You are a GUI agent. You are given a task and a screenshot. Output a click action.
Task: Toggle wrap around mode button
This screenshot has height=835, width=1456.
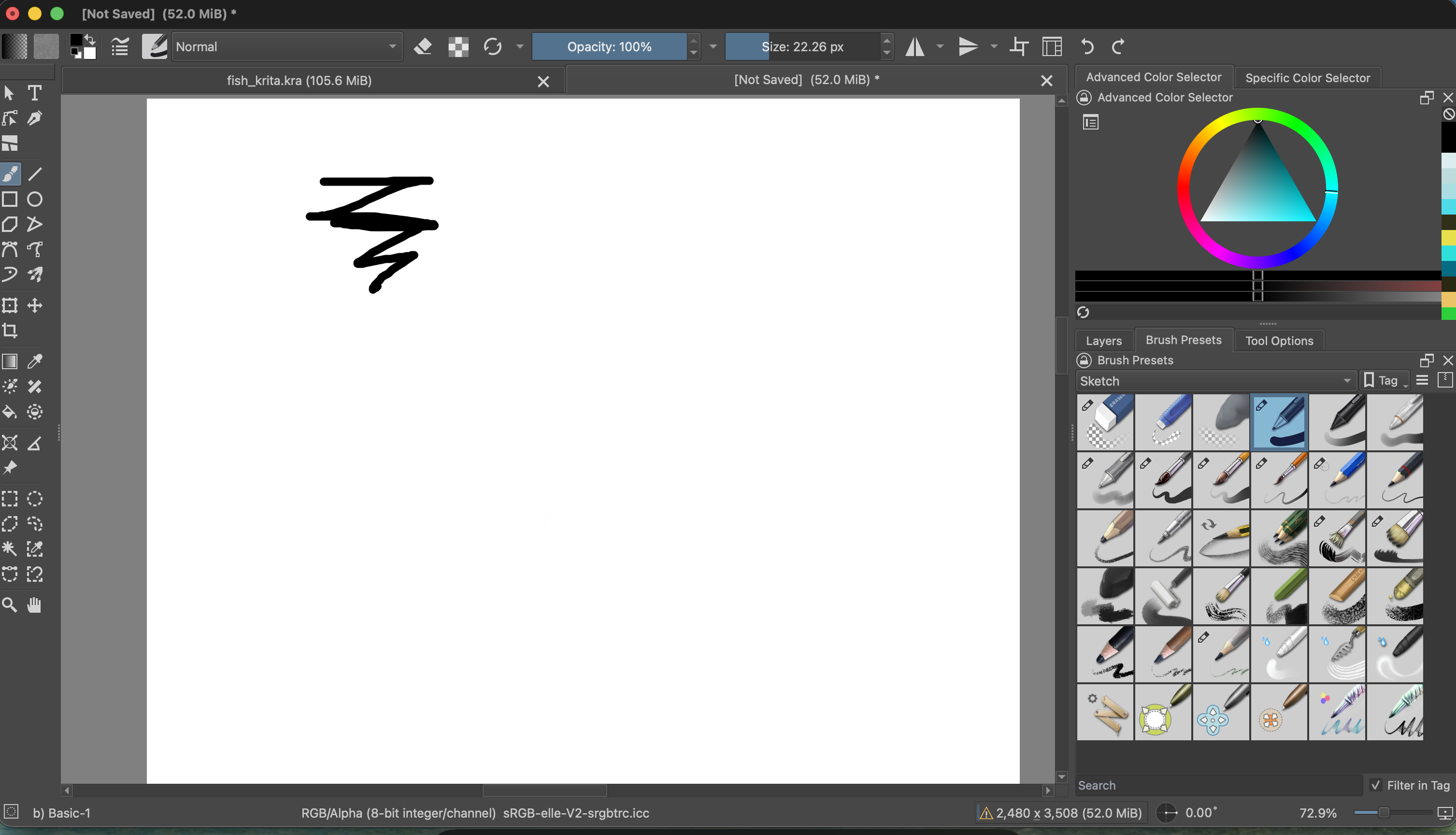(x=1019, y=46)
